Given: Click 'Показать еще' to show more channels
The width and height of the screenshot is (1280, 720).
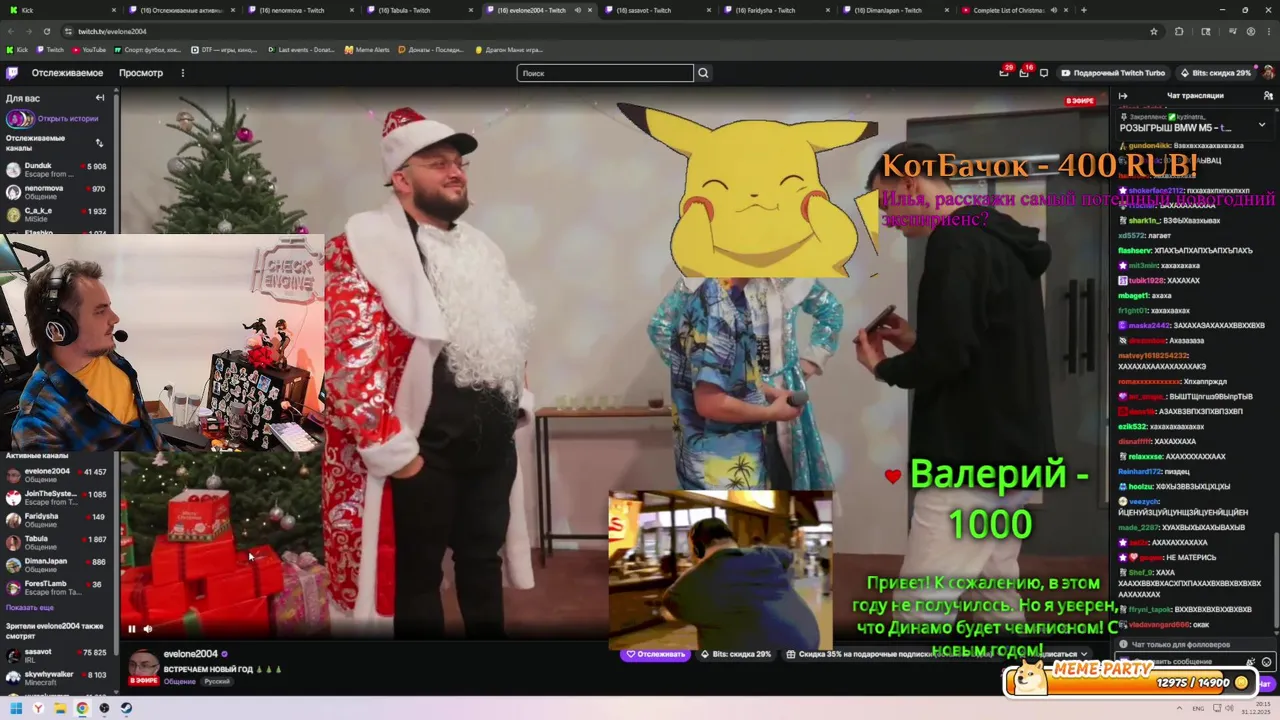Looking at the screenshot, I should (30, 607).
